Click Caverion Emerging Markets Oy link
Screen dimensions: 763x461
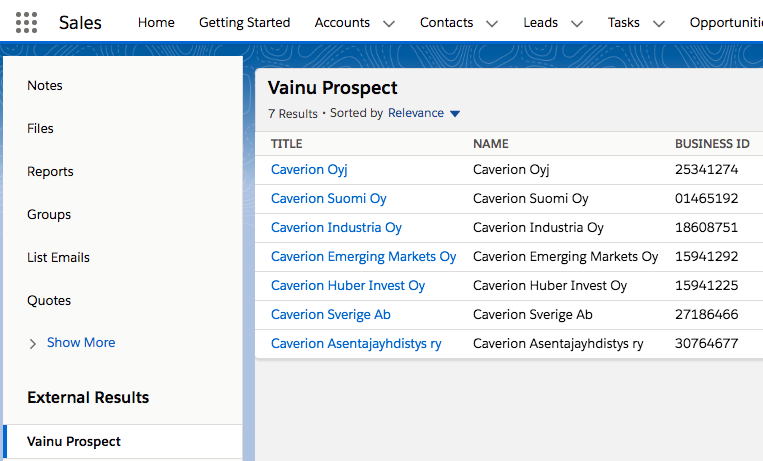point(363,257)
